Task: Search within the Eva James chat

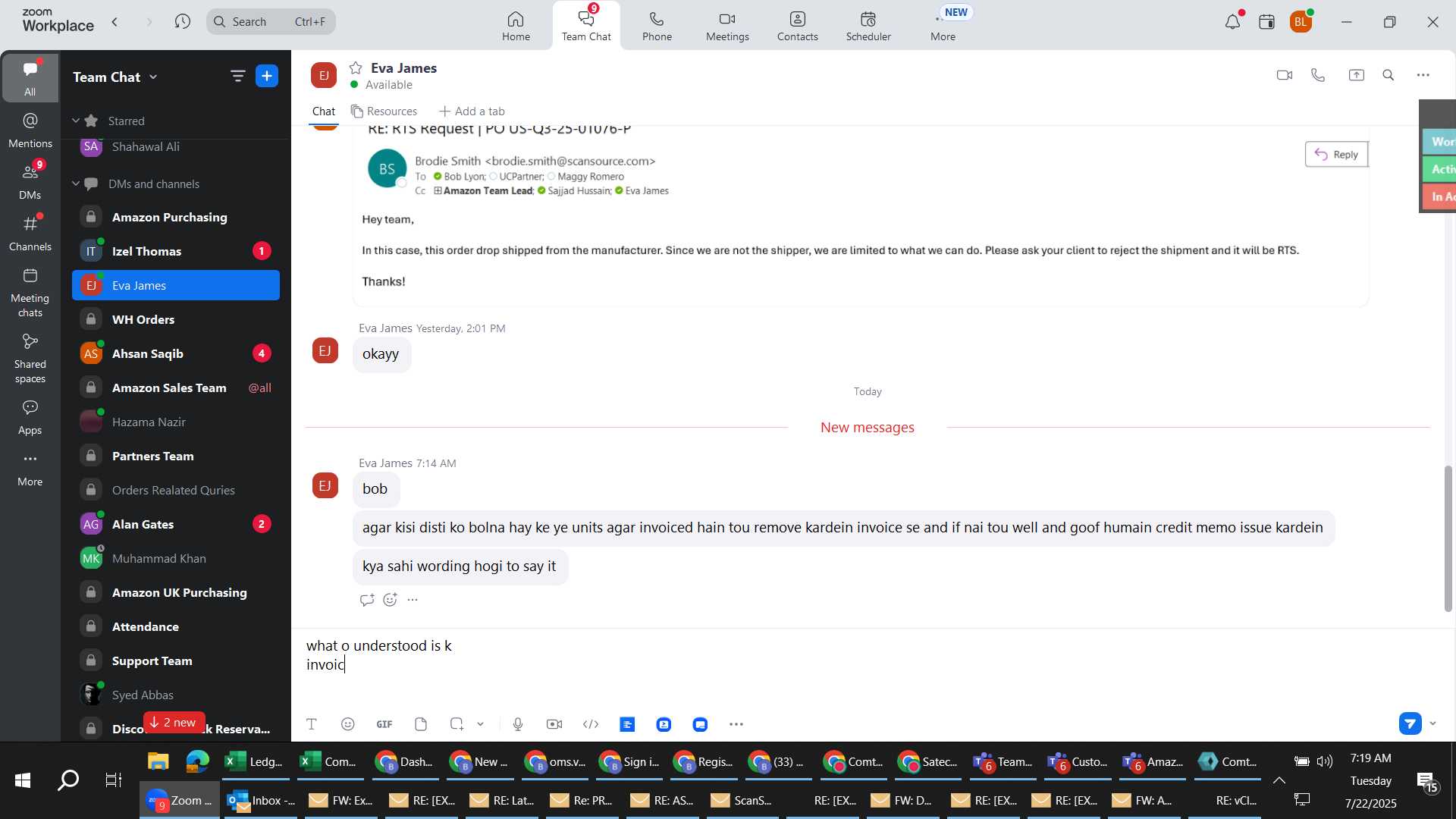Action: click(x=1389, y=75)
